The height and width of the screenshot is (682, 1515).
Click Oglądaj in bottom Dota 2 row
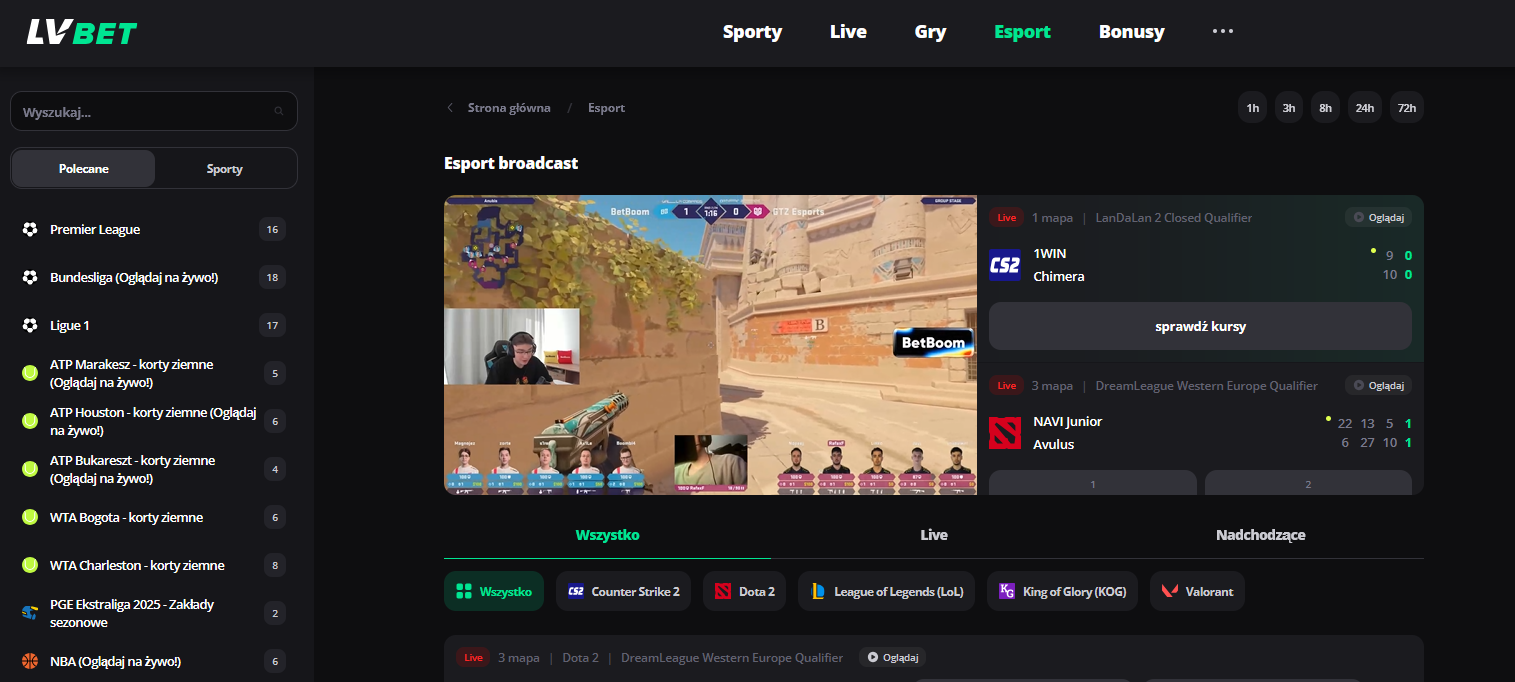tap(892, 658)
